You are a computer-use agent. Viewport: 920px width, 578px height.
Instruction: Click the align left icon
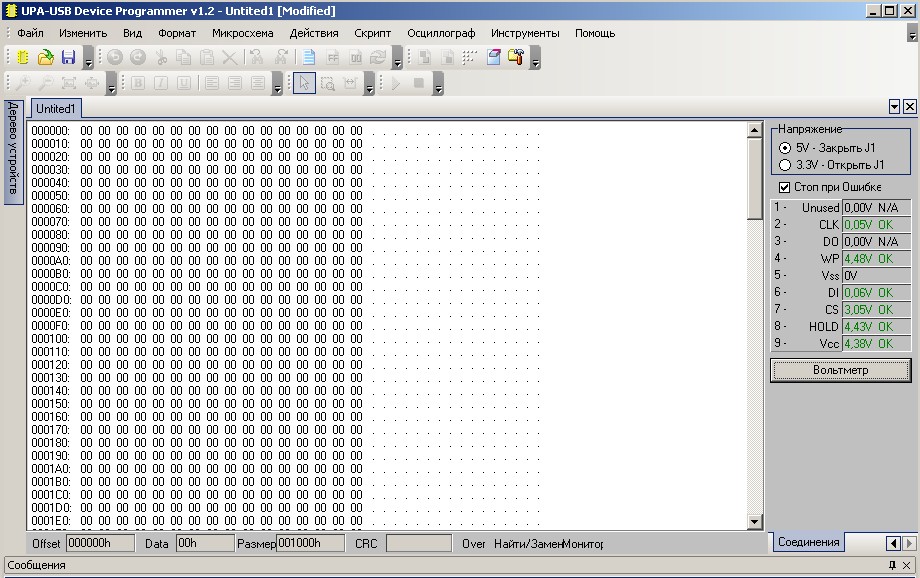212,83
